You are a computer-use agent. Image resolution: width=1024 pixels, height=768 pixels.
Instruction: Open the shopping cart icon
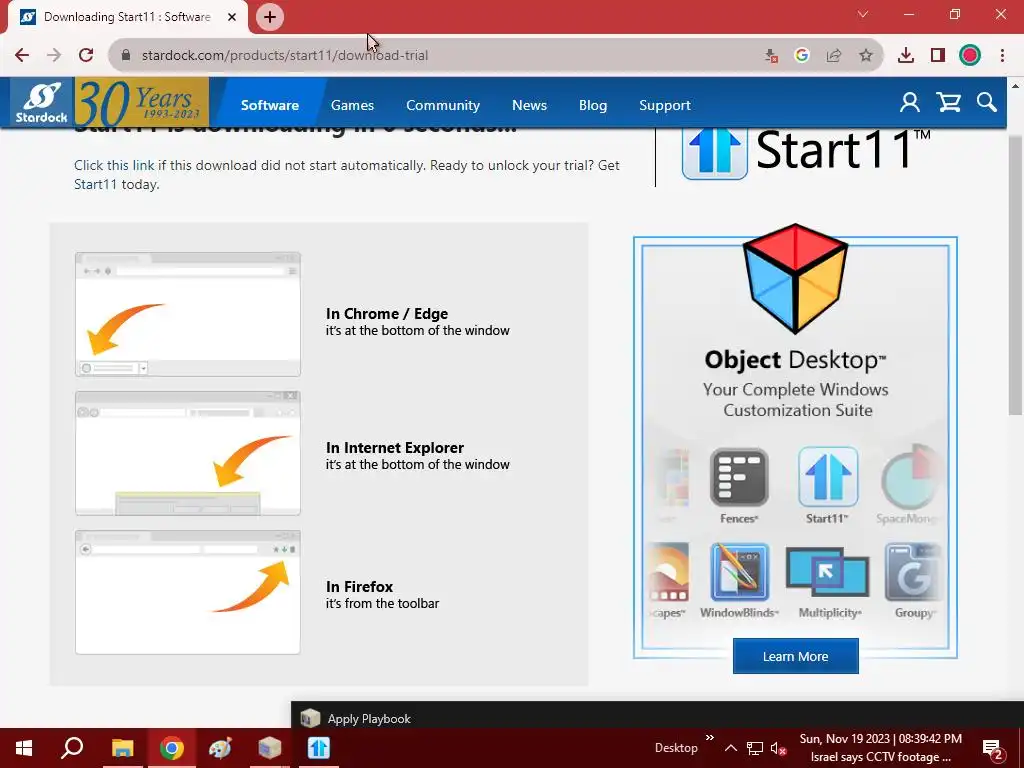948,103
